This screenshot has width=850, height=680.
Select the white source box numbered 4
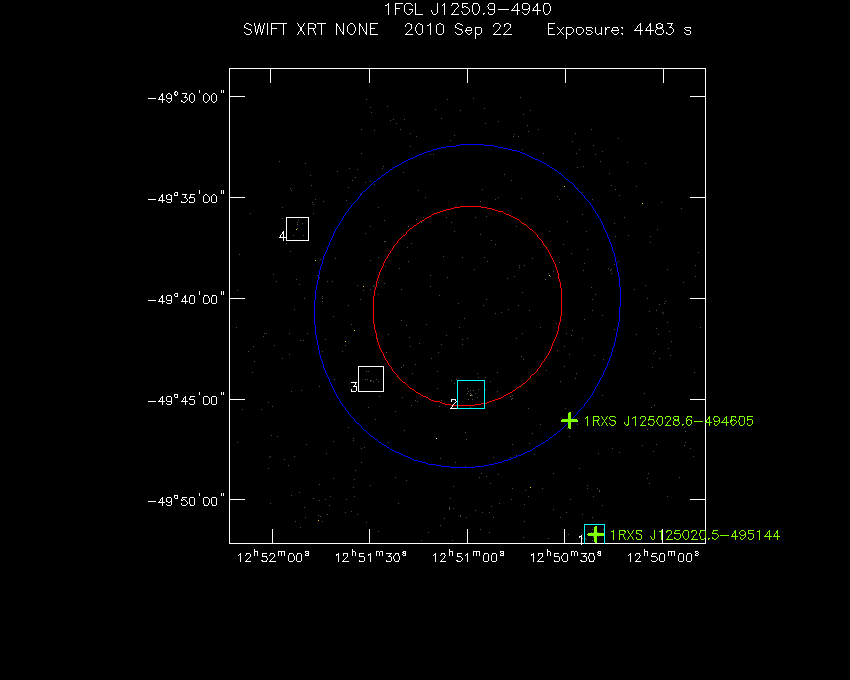tap(298, 229)
